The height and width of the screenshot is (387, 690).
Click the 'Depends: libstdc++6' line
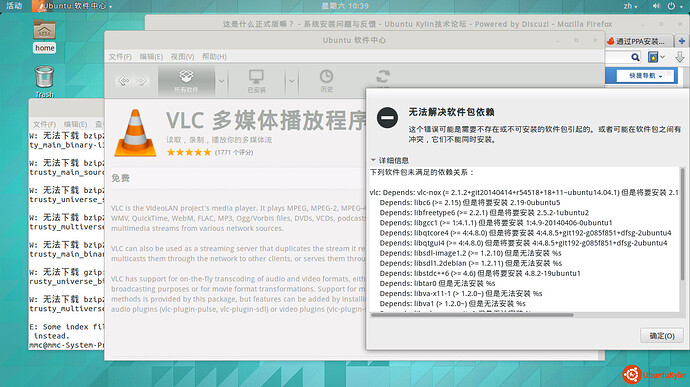pos(480,273)
